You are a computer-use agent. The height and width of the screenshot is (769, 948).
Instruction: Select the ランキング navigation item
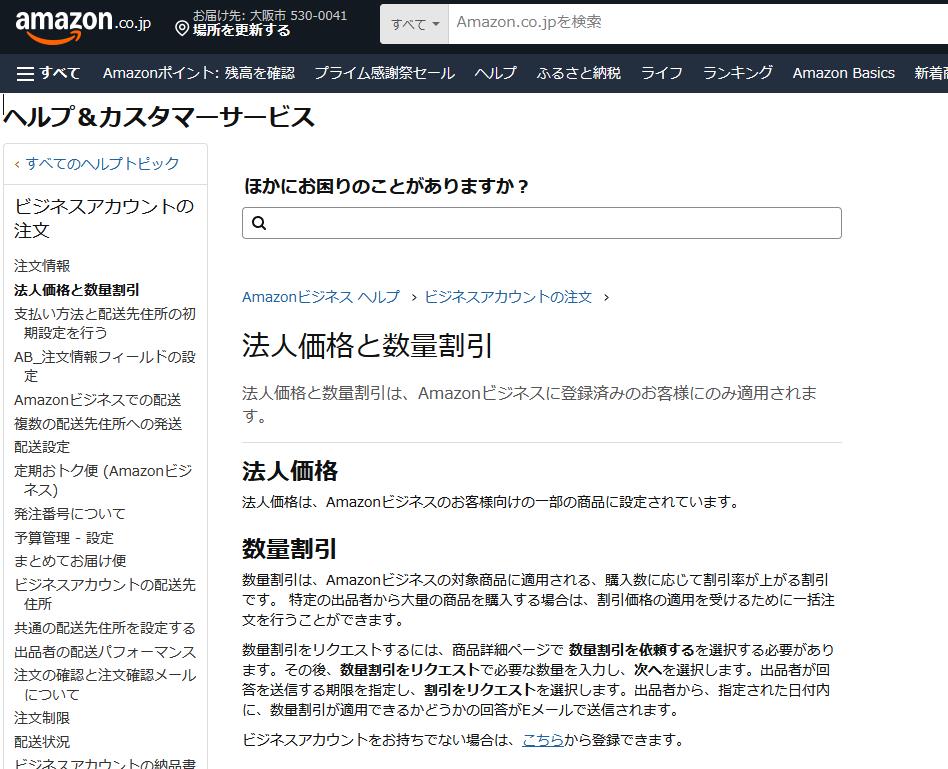tap(737, 72)
